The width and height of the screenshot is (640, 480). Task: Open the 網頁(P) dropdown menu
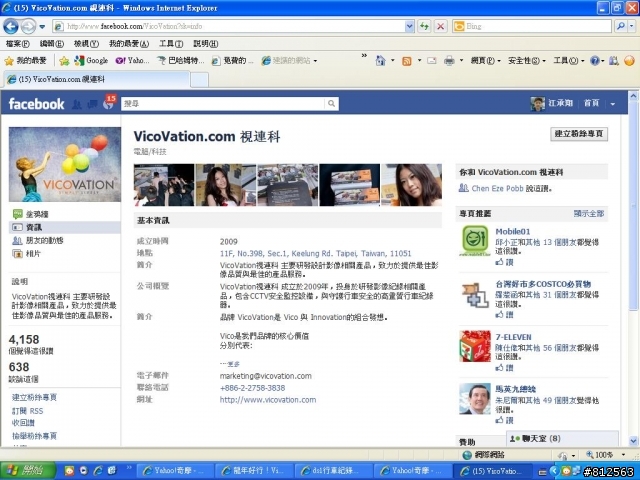pos(485,61)
